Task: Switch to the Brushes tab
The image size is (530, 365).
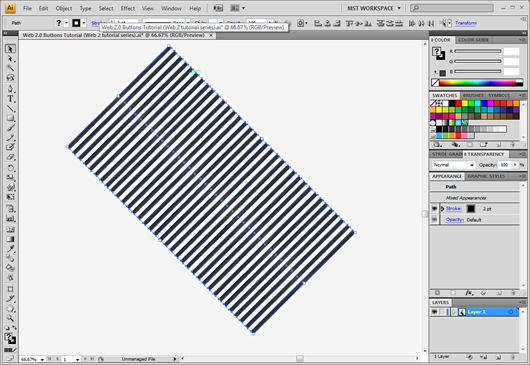Action: 473,95
